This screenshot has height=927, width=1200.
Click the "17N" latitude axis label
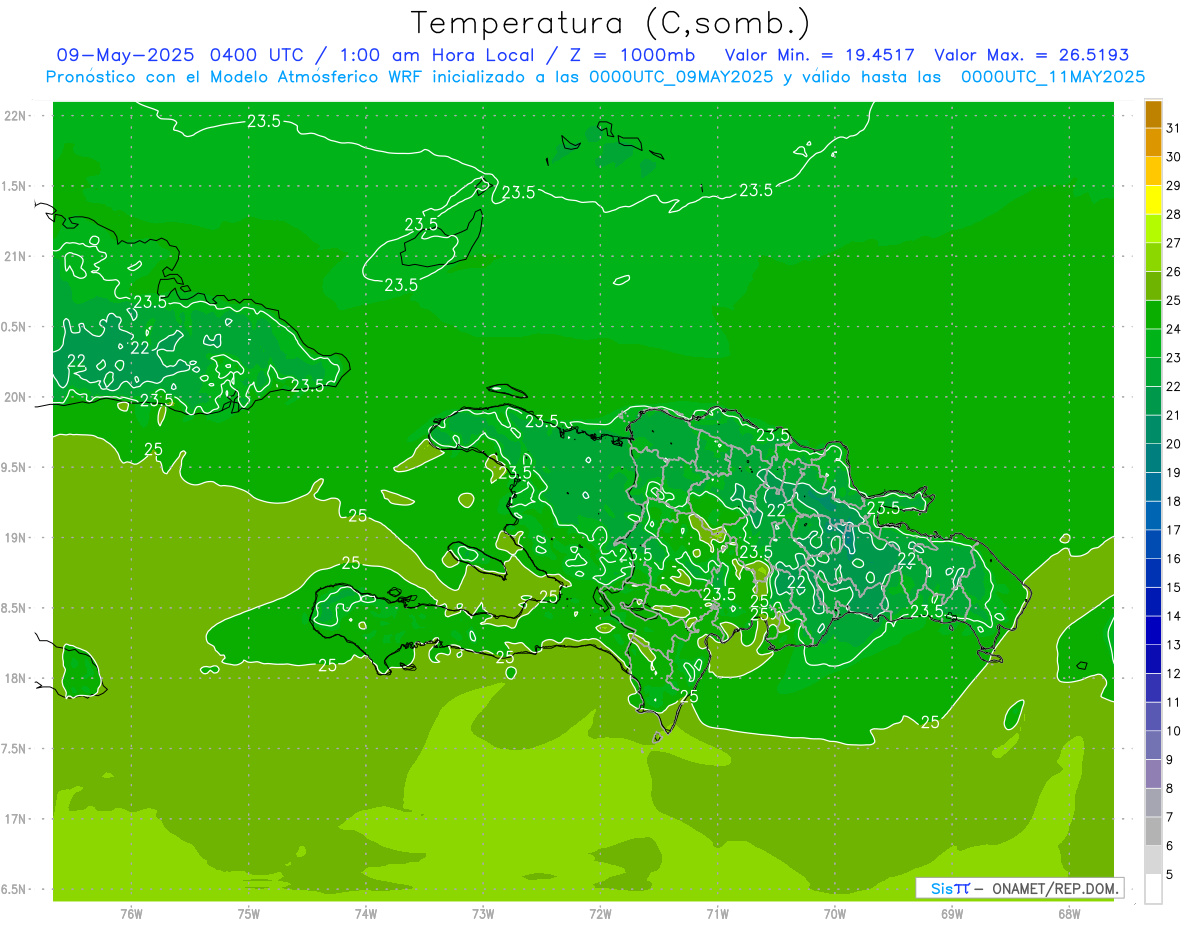tap(16, 820)
